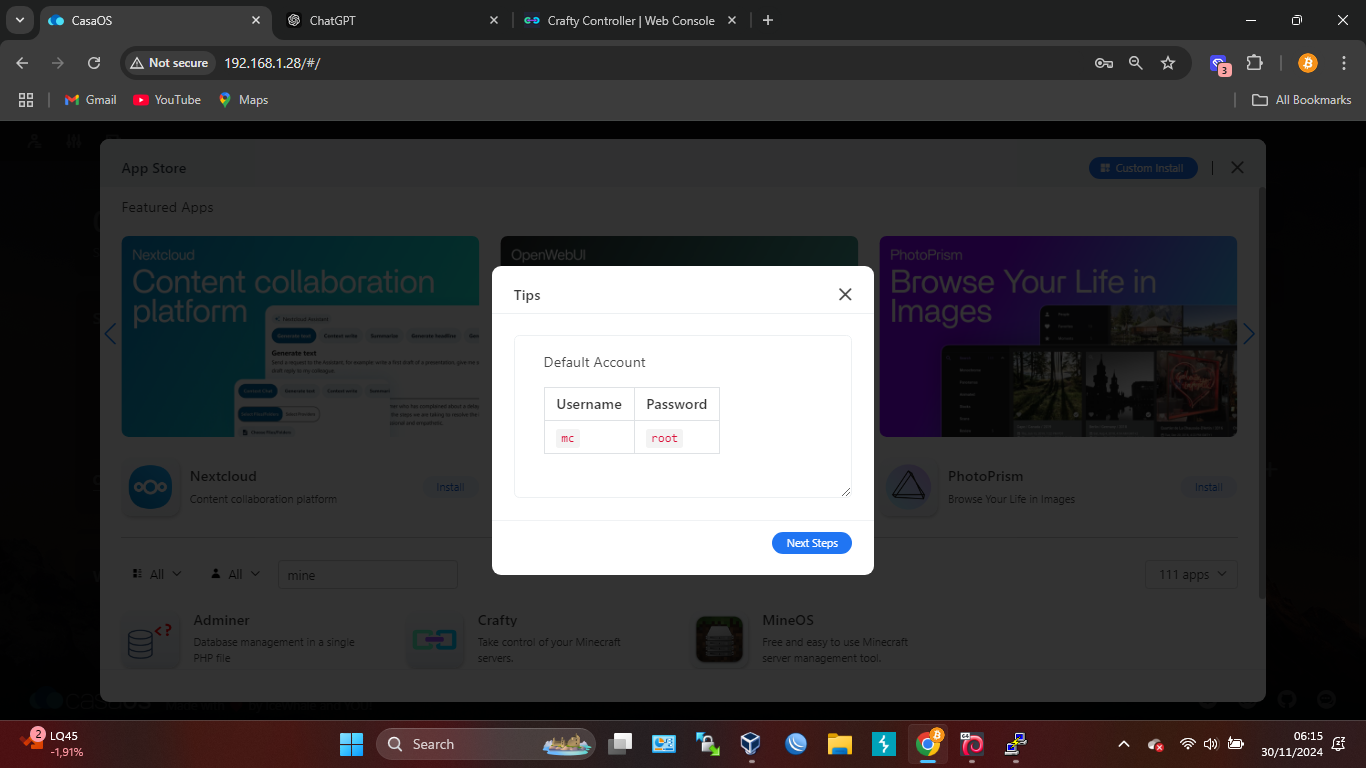Screen dimensions: 1366x768
Task: Open the Maps bookmark
Action: [x=243, y=100]
